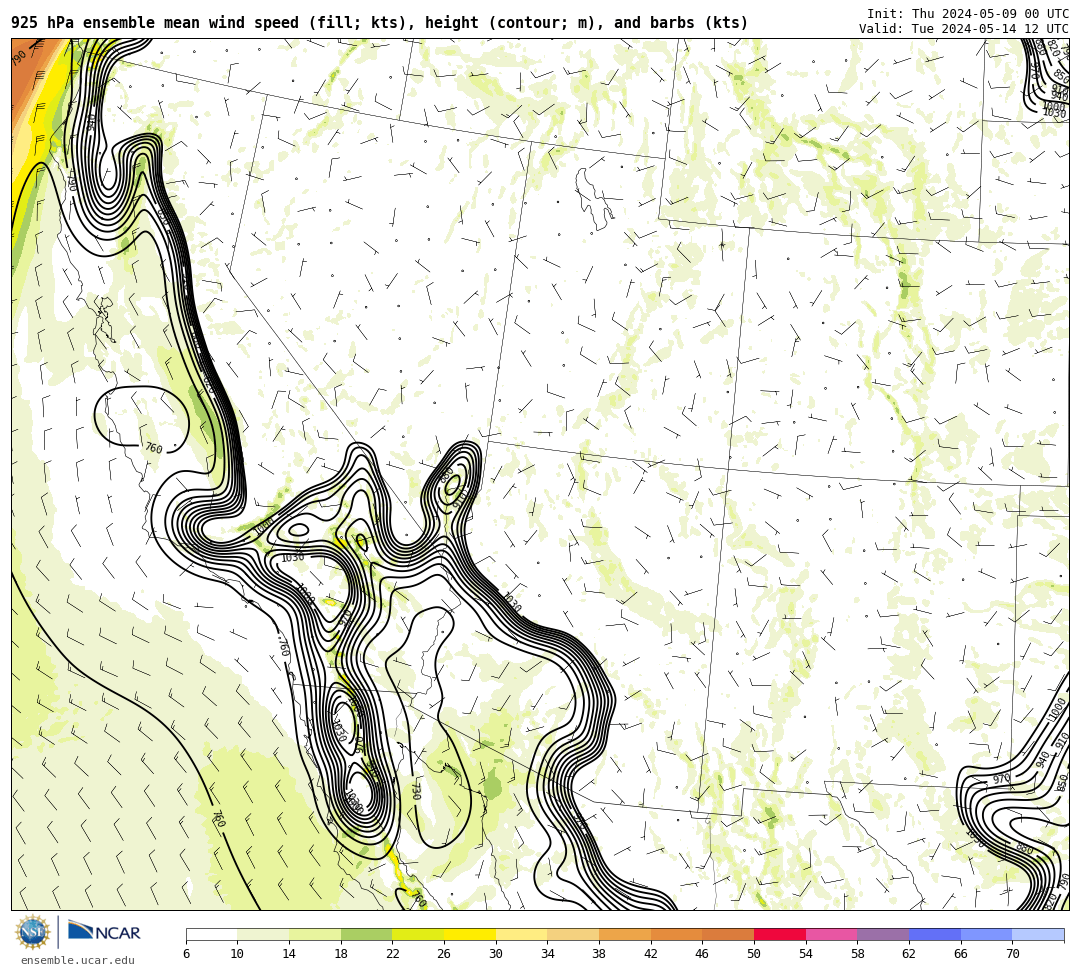Click the colorbar tick label '42'

coord(651,954)
